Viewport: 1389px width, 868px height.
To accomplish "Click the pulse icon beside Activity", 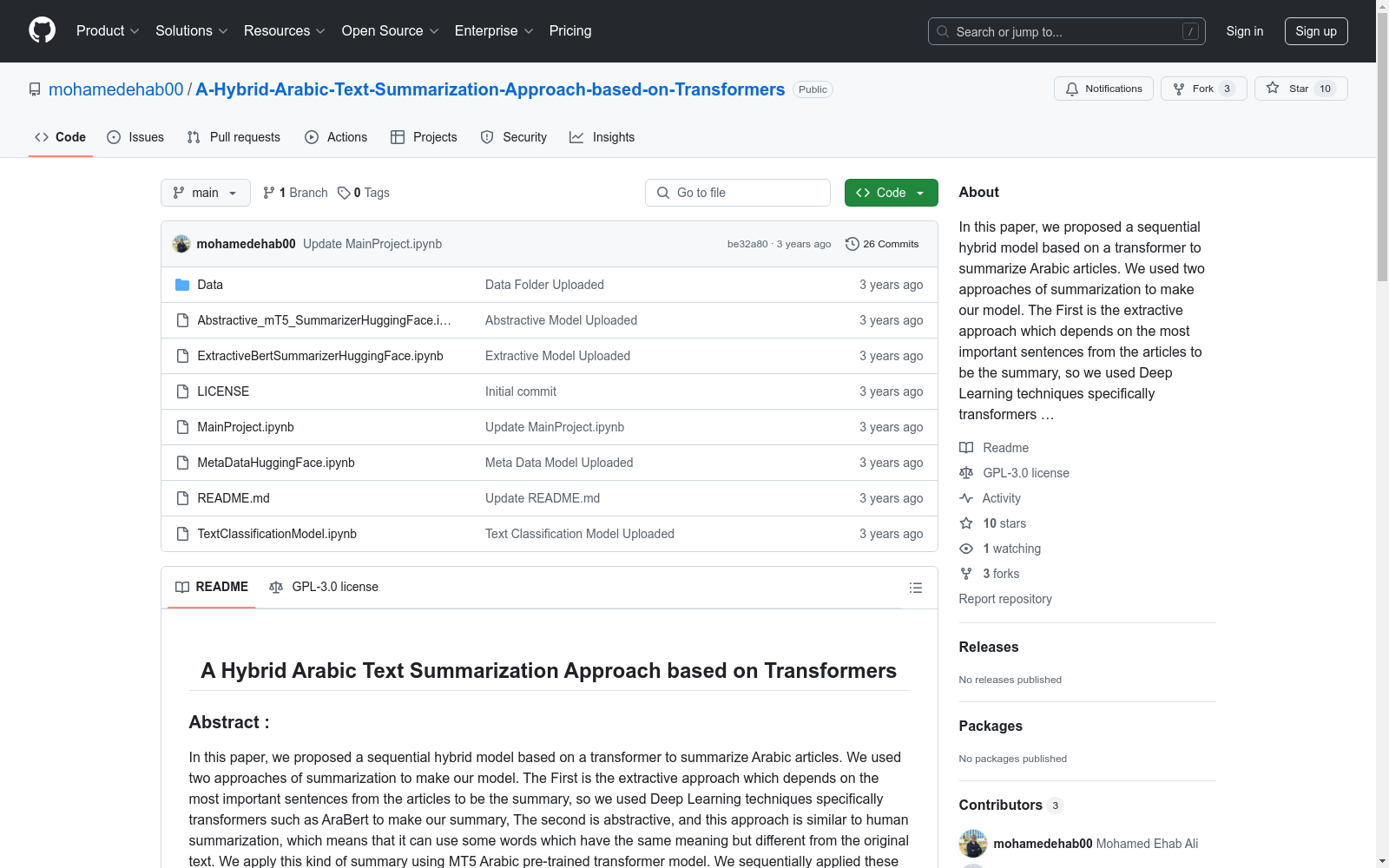I will pyautogui.click(x=966, y=498).
